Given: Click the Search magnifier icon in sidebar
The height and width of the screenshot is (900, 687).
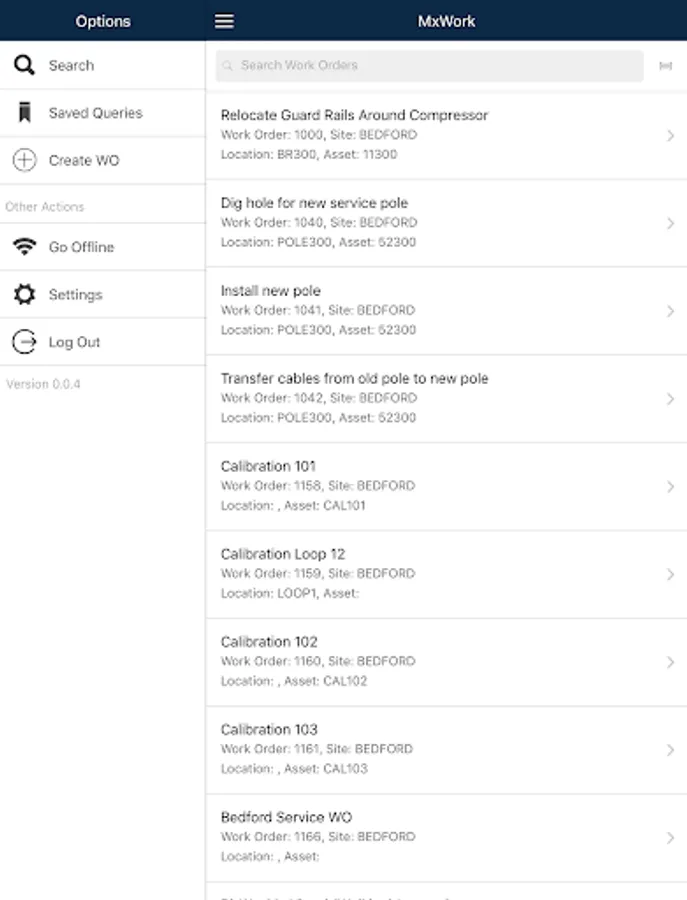Looking at the screenshot, I should click(24, 66).
